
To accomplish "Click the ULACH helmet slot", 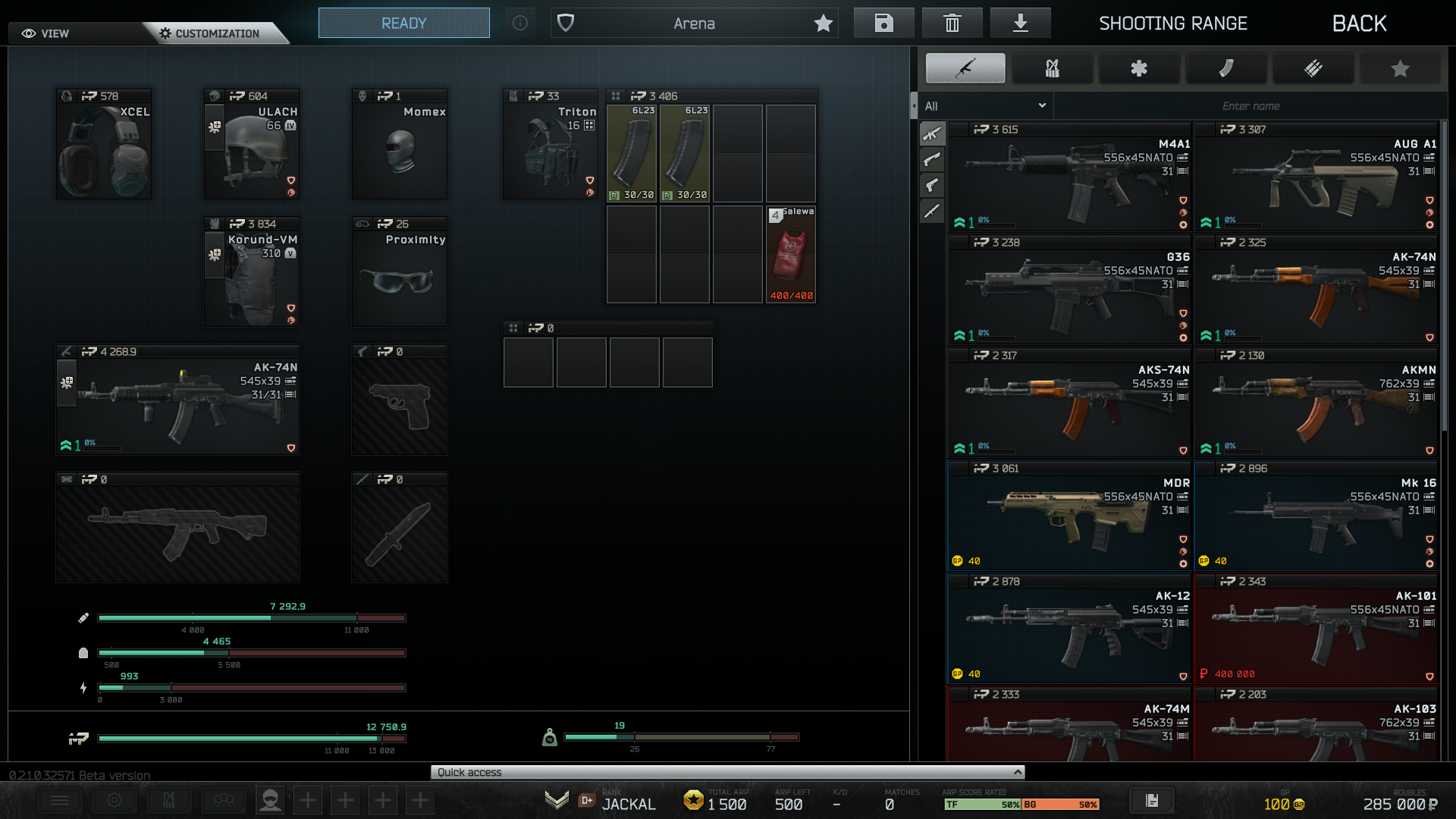I will click(252, 144).
